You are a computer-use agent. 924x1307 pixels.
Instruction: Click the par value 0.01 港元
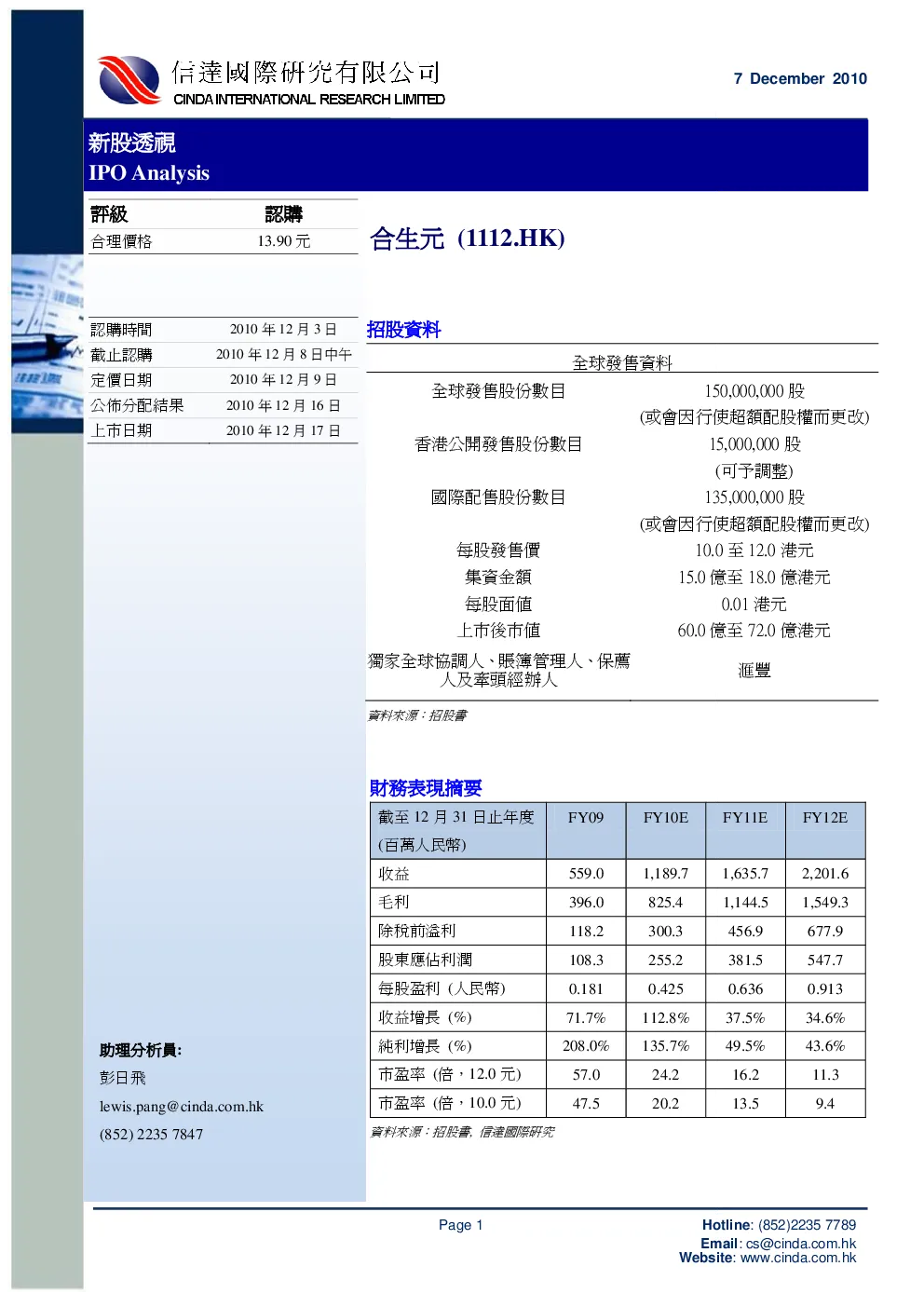754,605
